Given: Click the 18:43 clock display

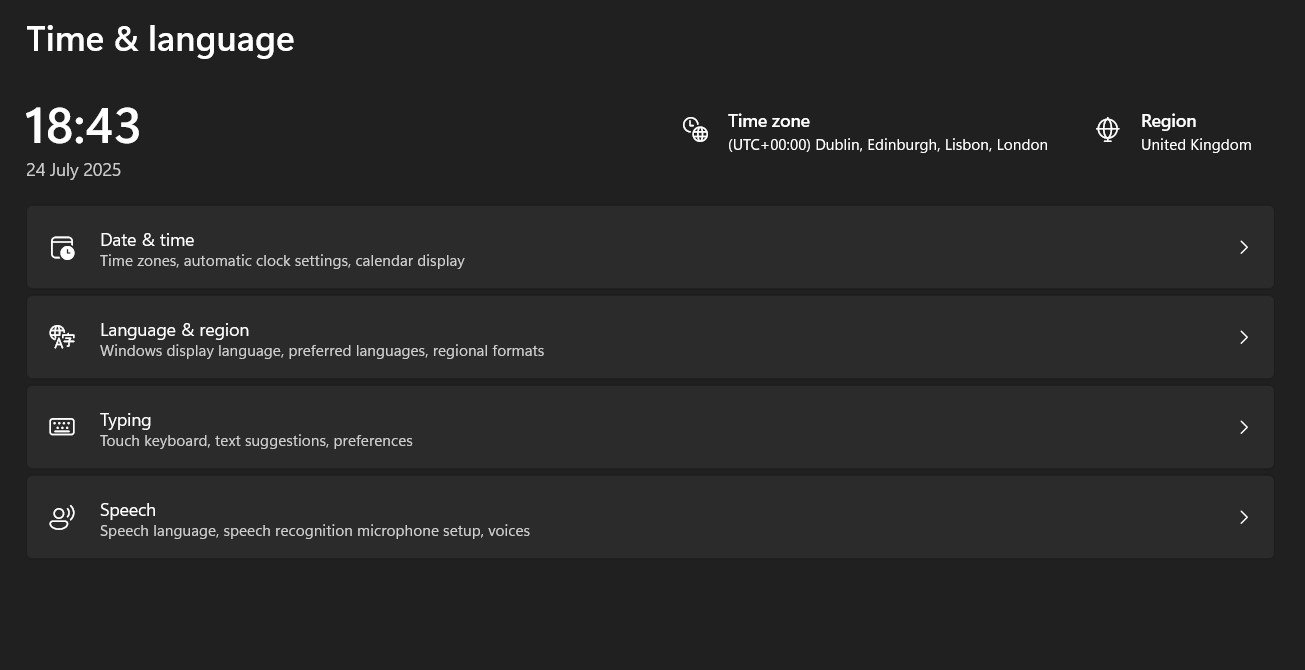Looking at the screenshot, I should pos(83,127).
